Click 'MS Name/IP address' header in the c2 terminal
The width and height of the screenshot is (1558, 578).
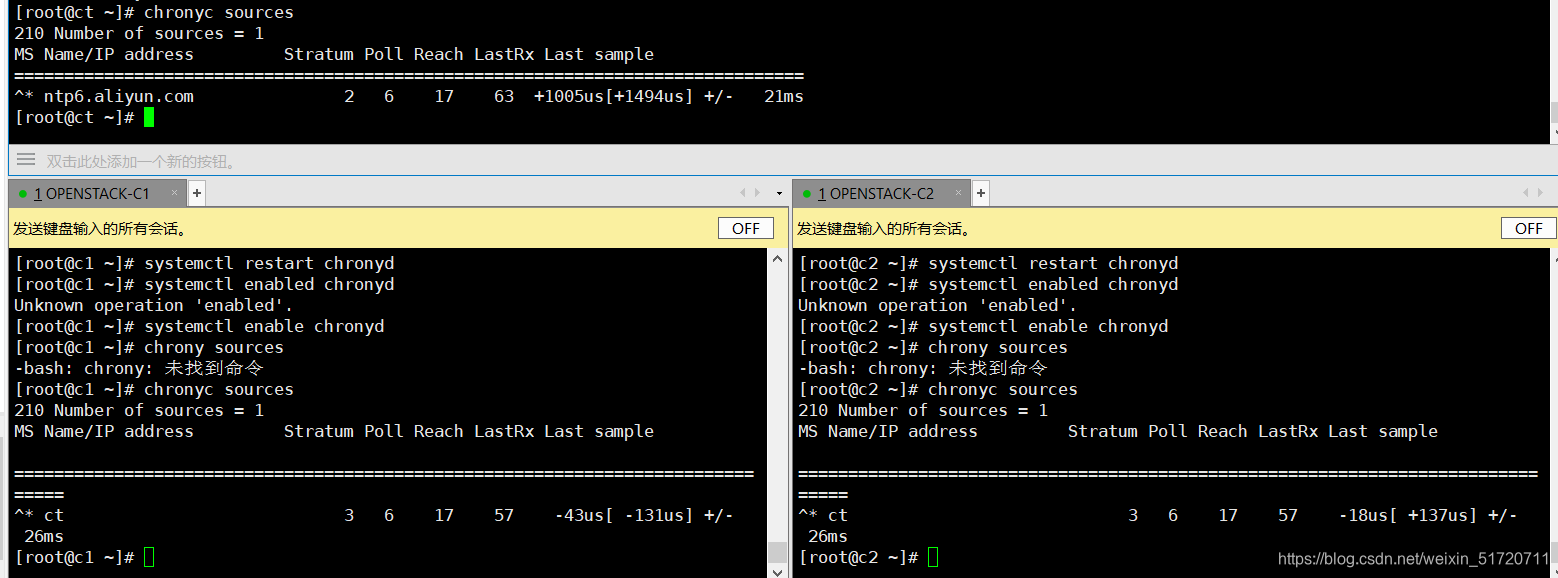[888, 431]
